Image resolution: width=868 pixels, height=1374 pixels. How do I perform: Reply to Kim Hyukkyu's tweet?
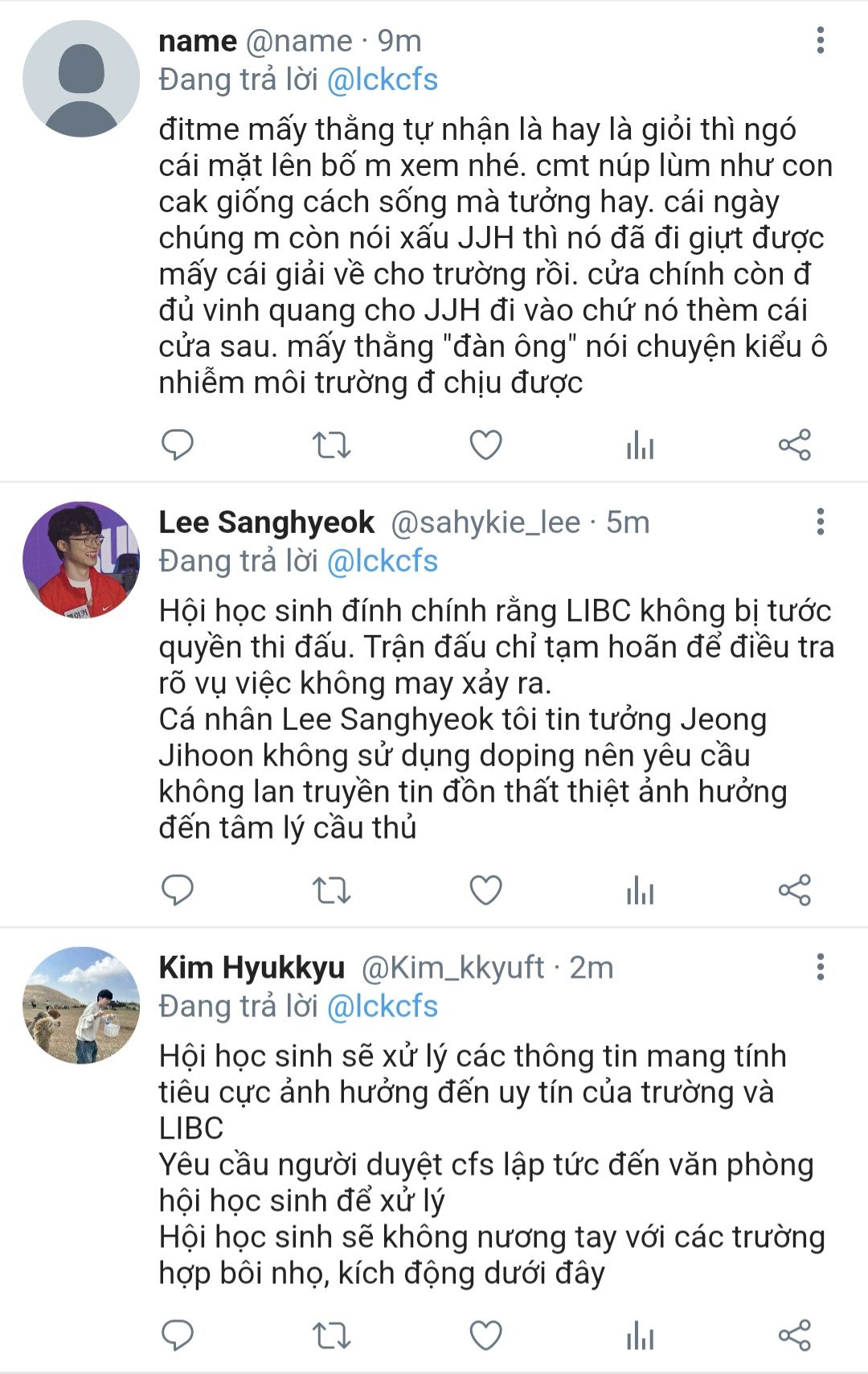(x=178, y=1335)
